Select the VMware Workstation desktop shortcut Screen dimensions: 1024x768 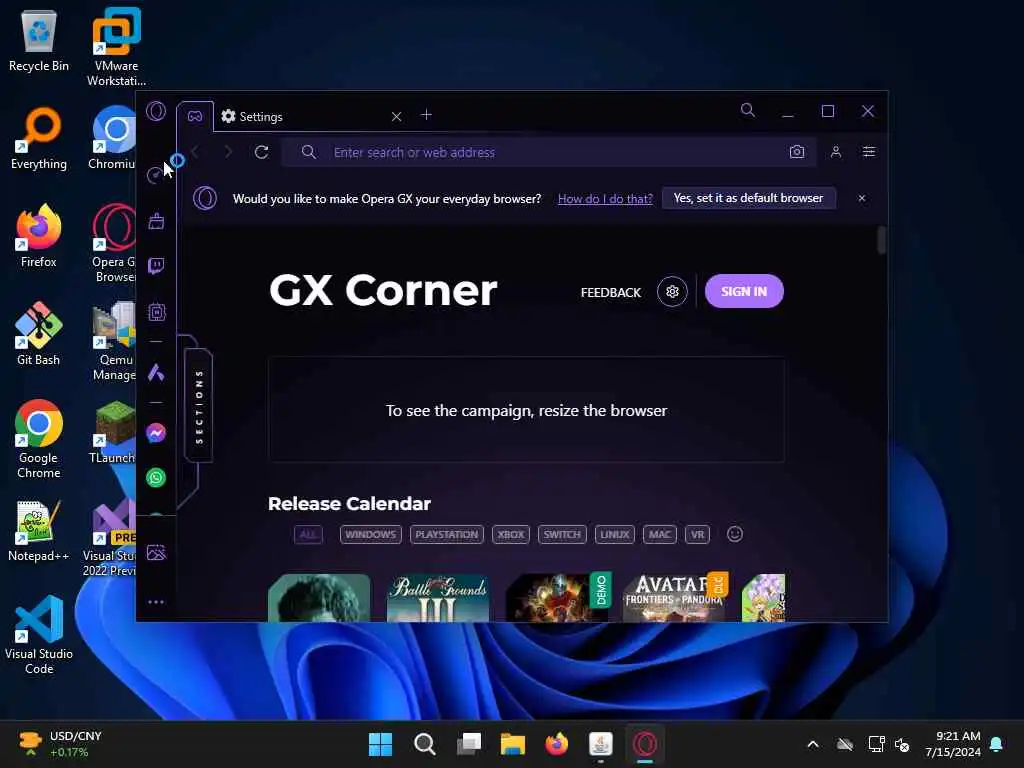click(x=116, y=47)
